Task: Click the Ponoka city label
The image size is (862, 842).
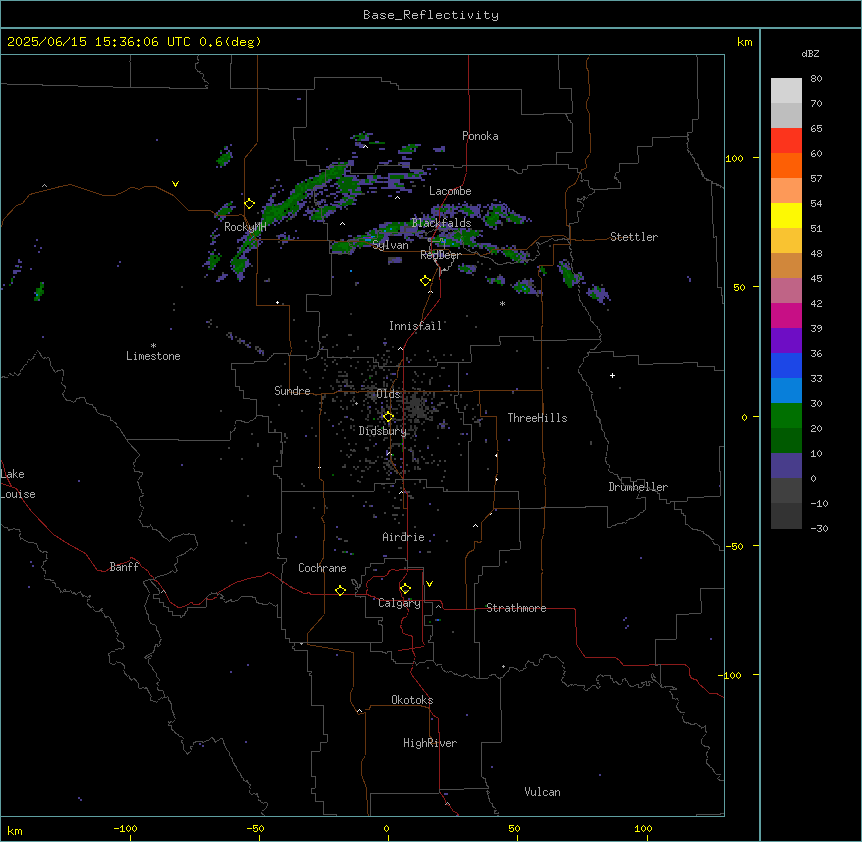Action: [480, 136]
